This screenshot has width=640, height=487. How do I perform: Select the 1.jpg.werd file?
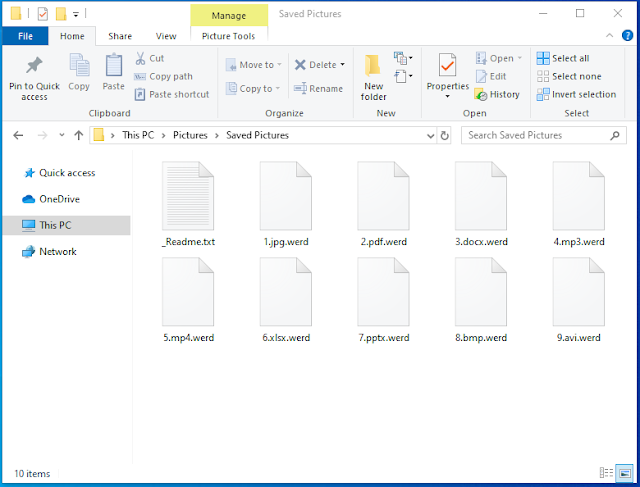286,204
